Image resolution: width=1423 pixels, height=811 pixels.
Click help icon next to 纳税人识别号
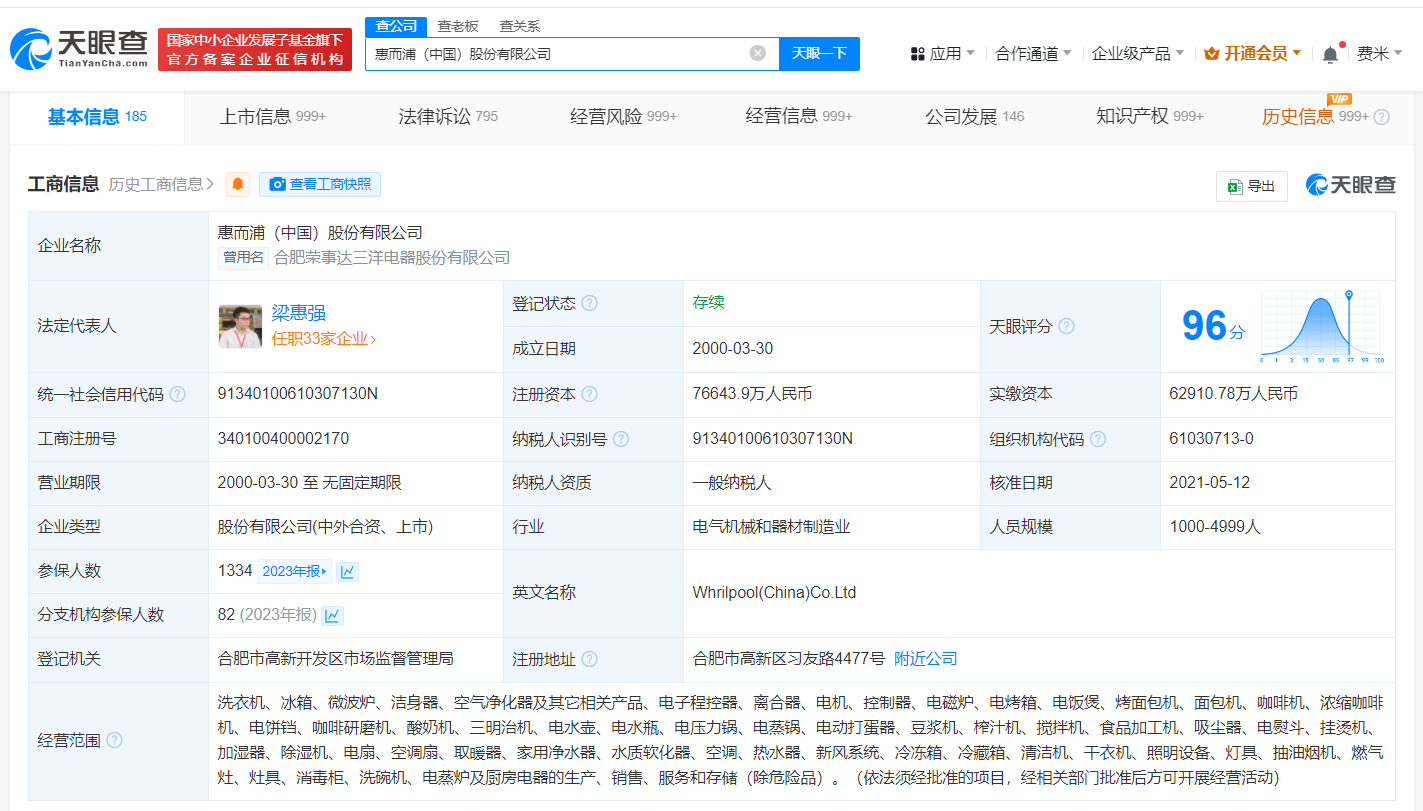[621, 439]
